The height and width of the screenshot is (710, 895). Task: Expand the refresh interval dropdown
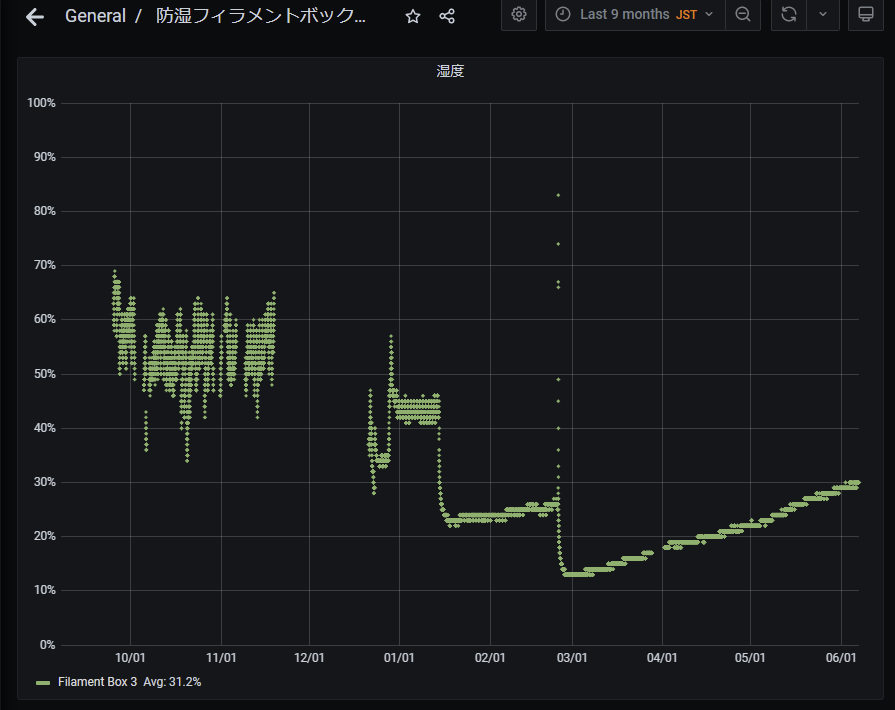(x=822, y=14)
